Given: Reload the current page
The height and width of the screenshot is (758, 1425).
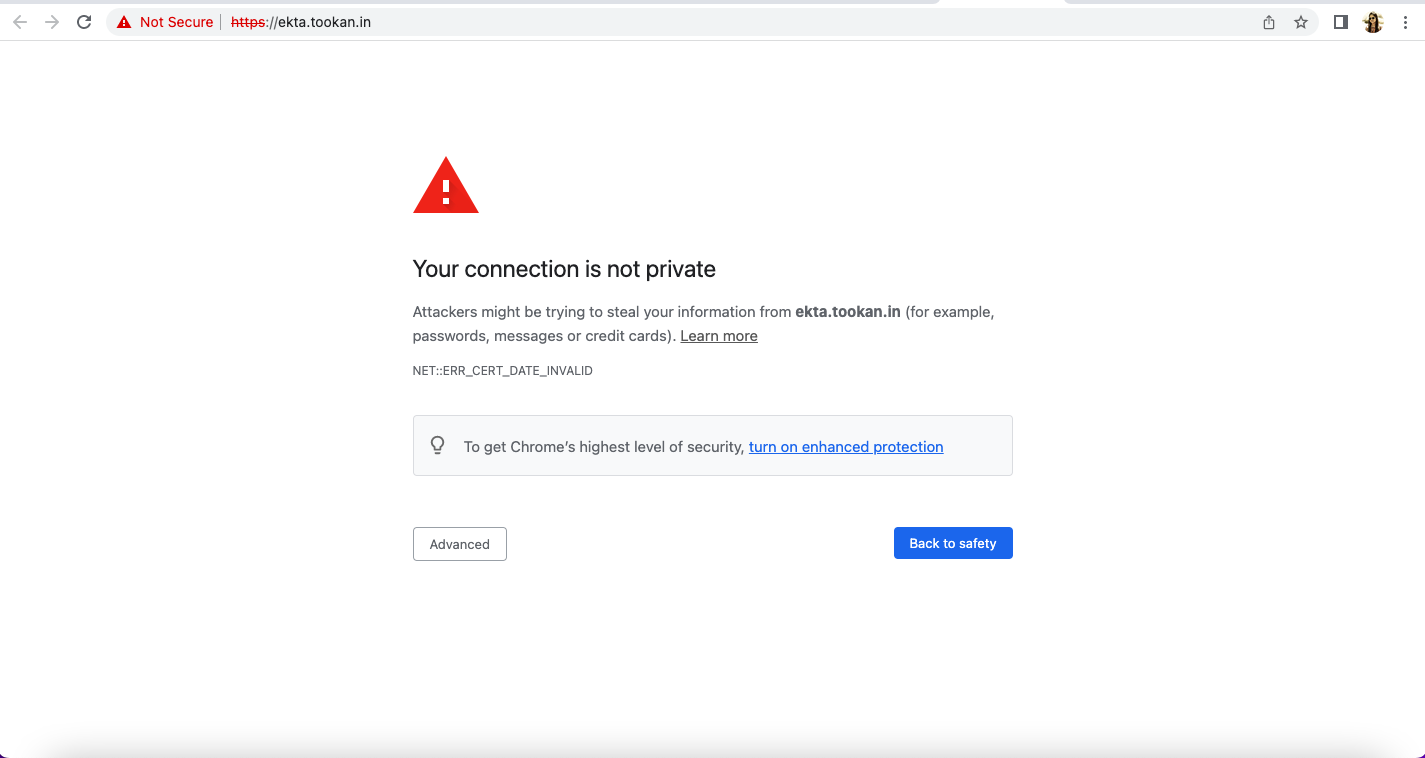Looking at the screenshot, I should tap(84, 22).
